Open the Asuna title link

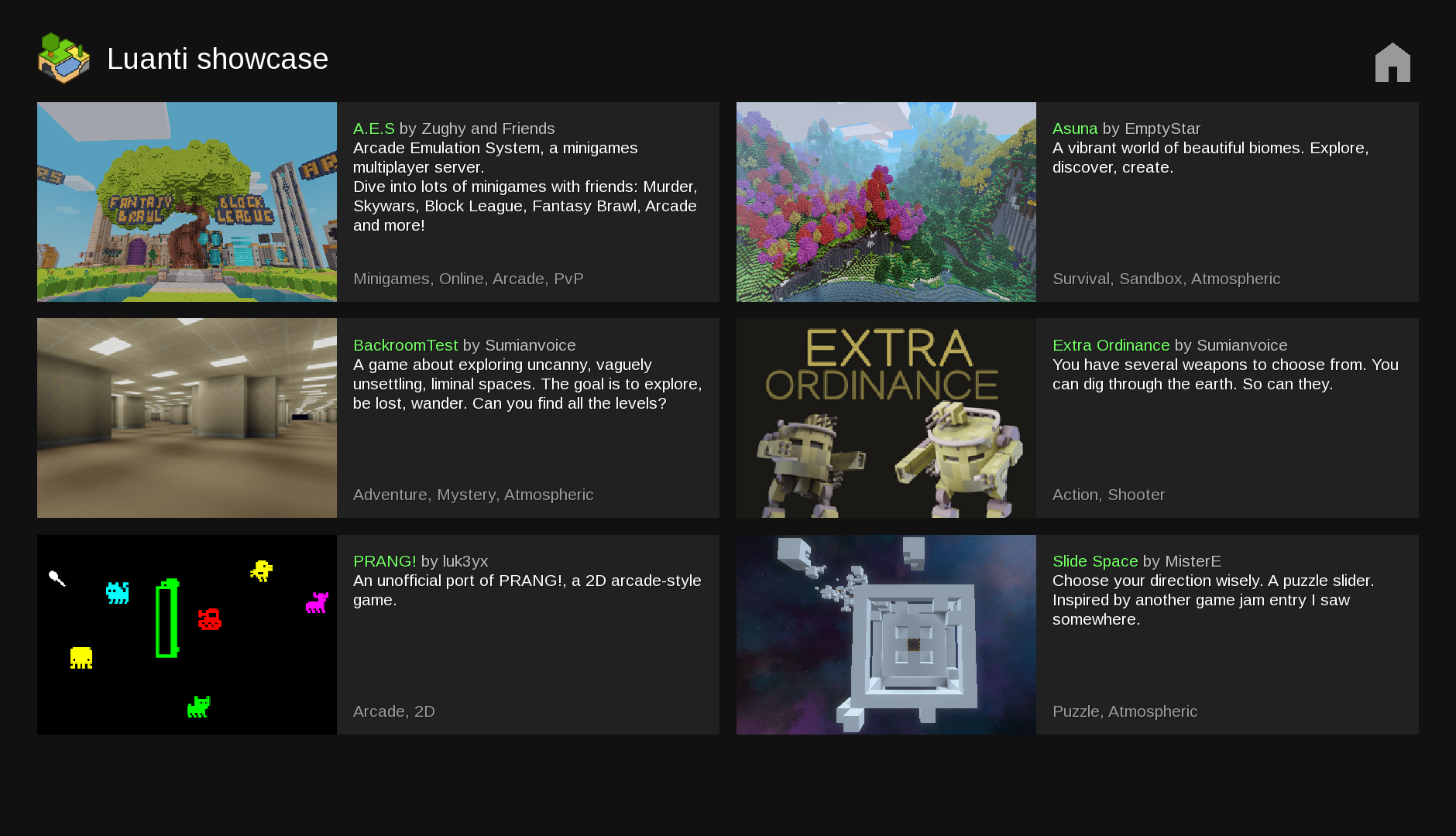[x=1074, y=128]
